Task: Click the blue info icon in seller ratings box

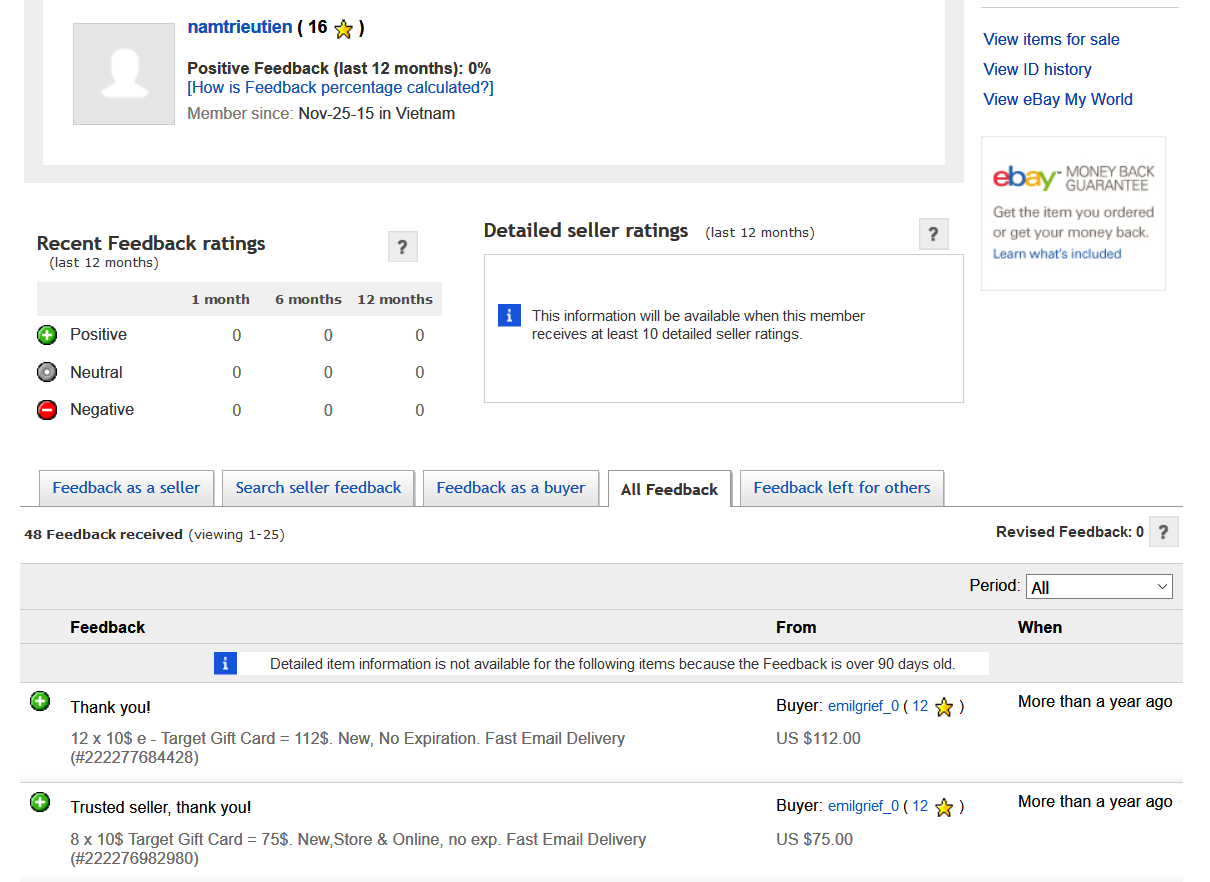Action: pyautogui.click(x=509, y=315)
